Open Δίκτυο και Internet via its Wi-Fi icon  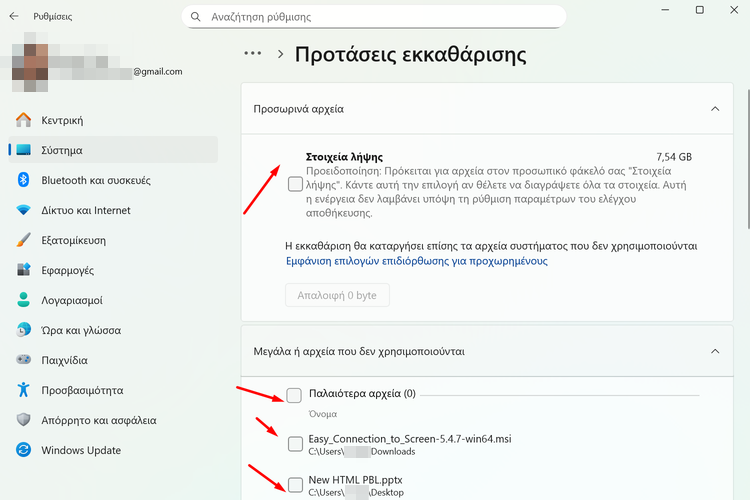coord(23,210)
